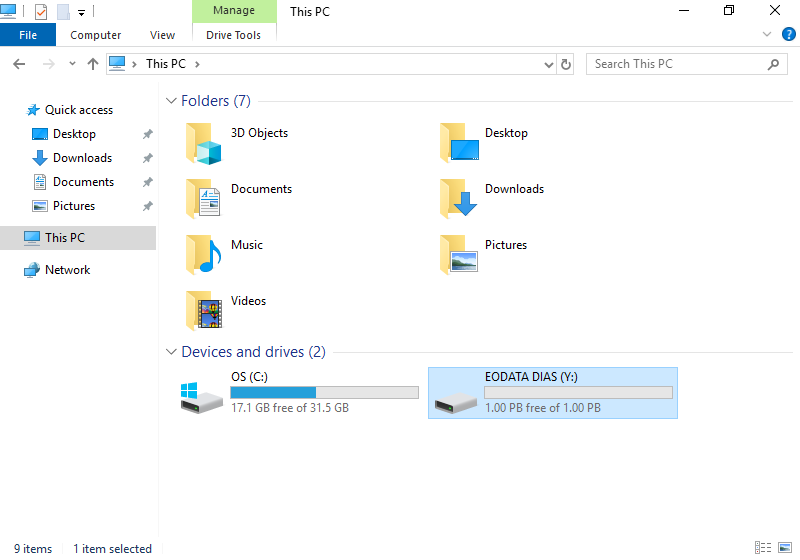Click the OS (C:) capacity usage bar
This screenshot has width=800, height=560.
pyautogui.click(x=324, y=392)
